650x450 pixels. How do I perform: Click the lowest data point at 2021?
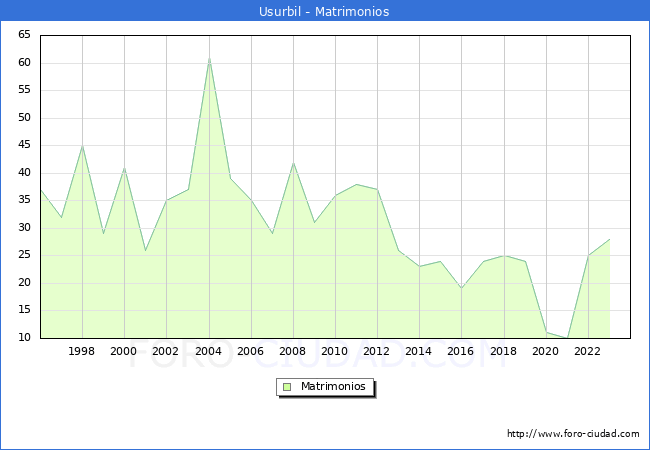pyautogui.click(x=567, y=337)
